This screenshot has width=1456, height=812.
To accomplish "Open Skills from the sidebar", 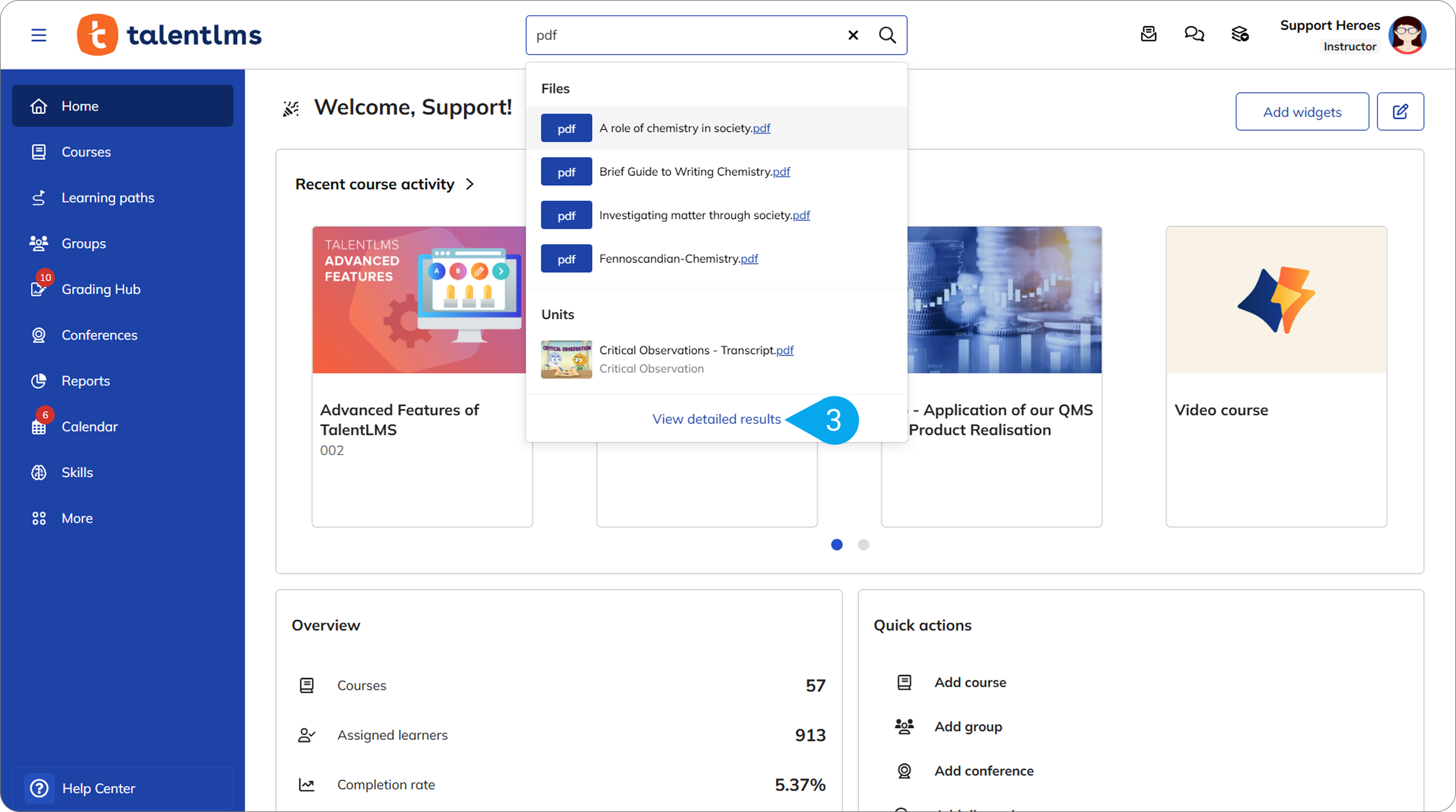I will click(123, 472).
